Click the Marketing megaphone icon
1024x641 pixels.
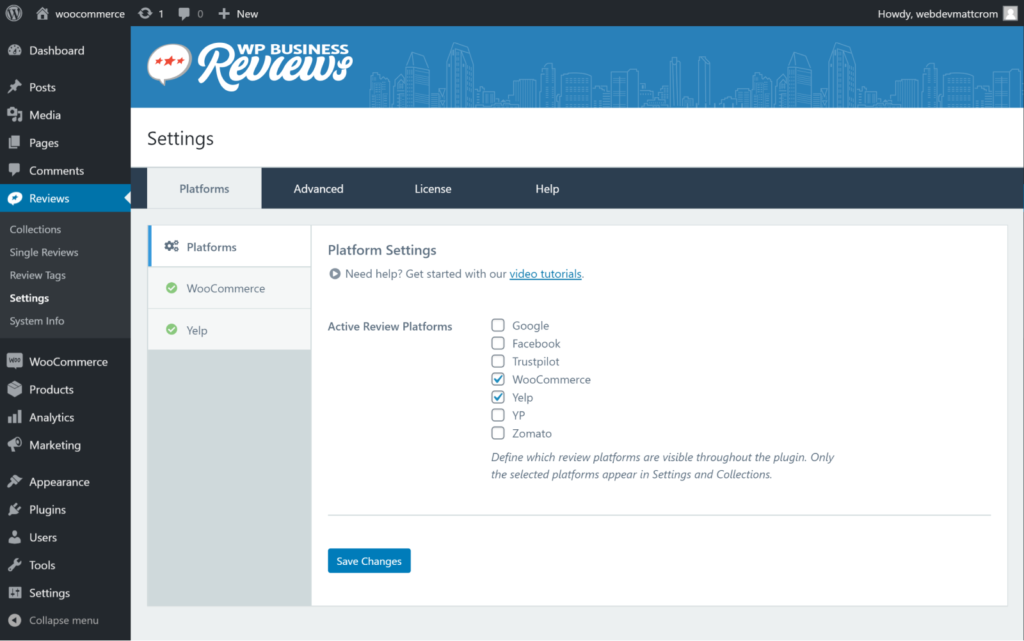(x=15, y=445)
